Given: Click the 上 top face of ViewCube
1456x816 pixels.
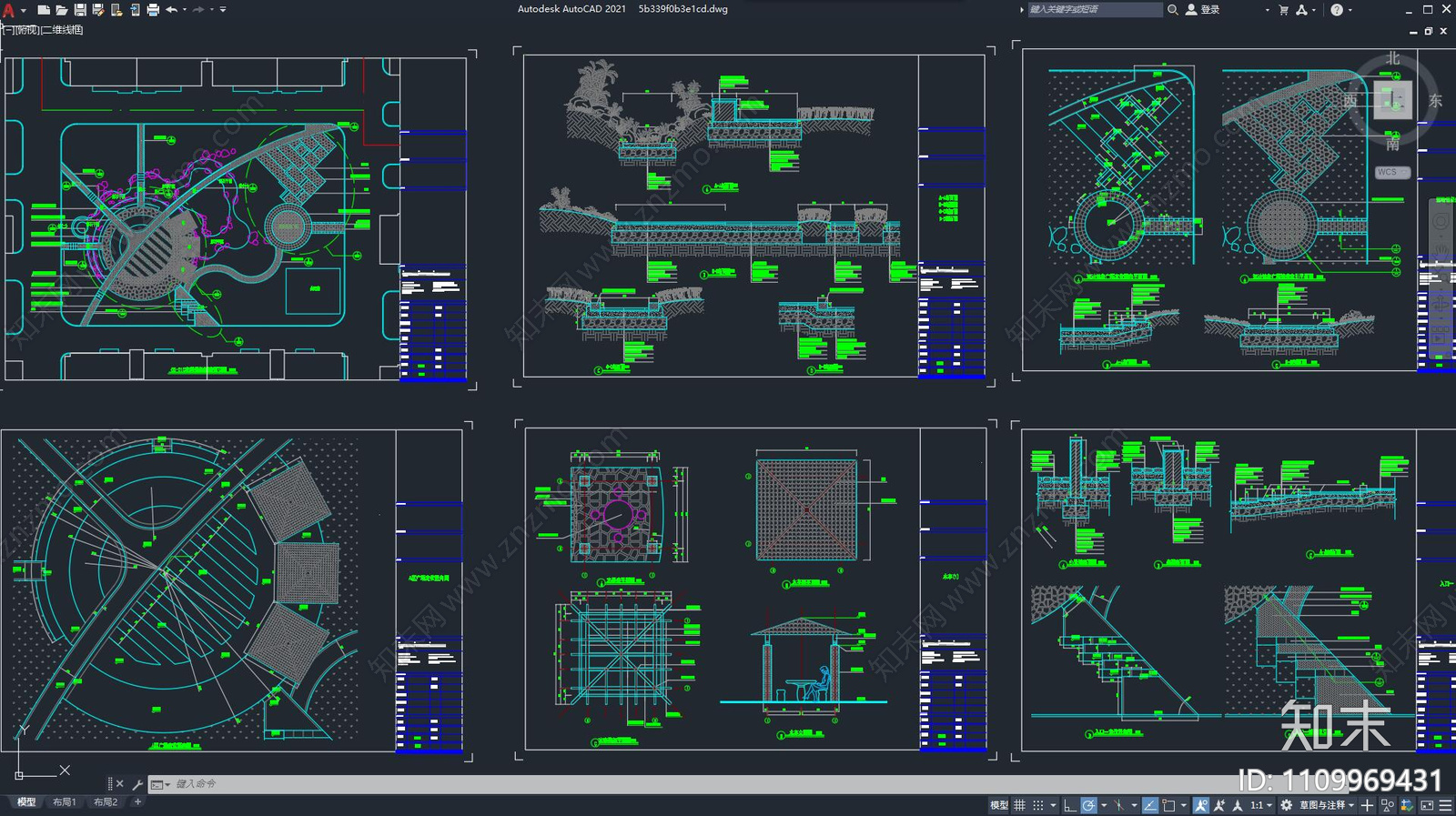Looking at the screenshot, I should click(1392, 100).
